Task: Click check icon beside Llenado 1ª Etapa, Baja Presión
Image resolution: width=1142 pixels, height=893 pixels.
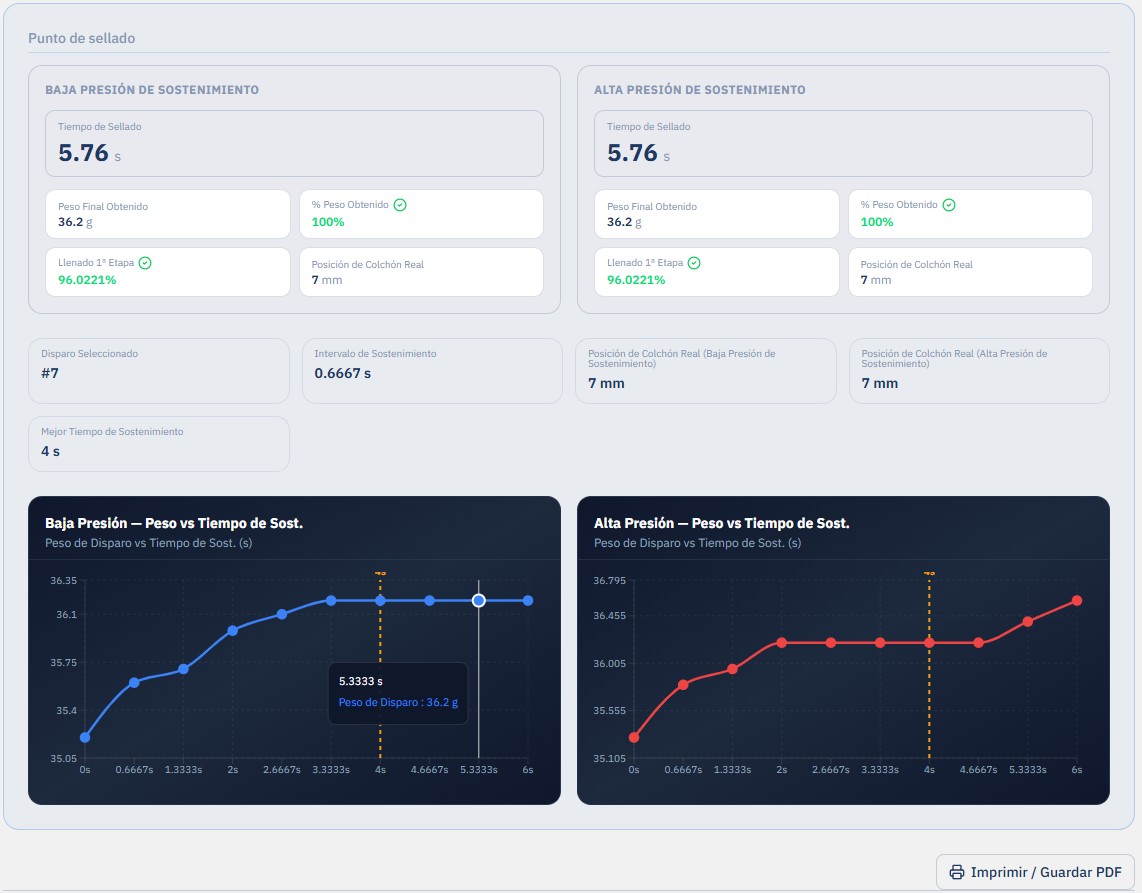Action: pyautogui.click(x=145, y=263)
